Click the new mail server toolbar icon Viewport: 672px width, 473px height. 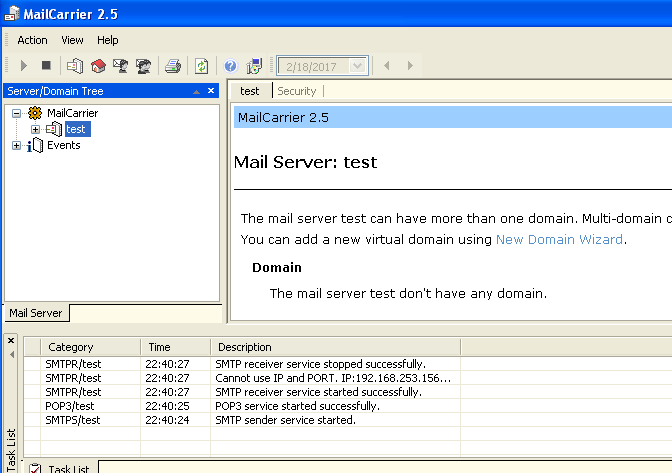click(76, 66)
